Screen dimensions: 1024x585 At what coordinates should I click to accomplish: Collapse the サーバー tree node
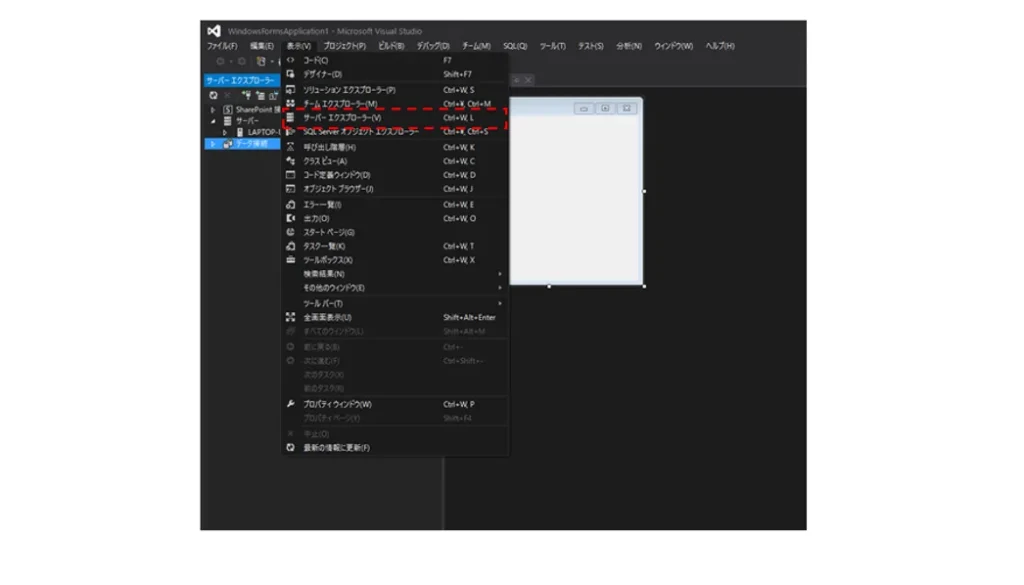click(213, 121)
